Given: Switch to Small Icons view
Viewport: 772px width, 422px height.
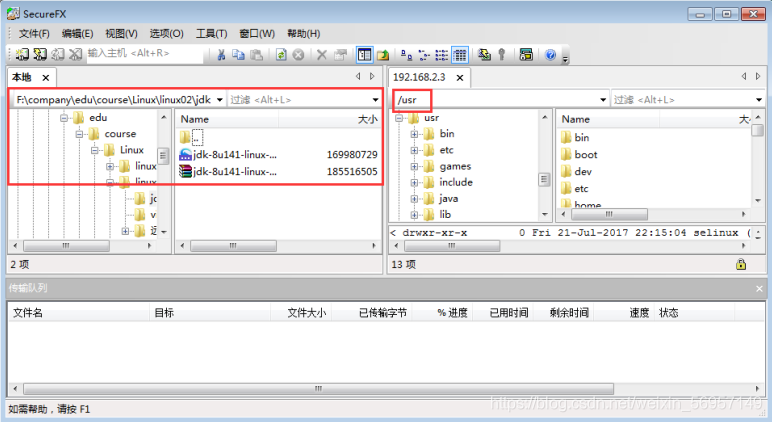Looking at the screenshot, I should [424, 55].
